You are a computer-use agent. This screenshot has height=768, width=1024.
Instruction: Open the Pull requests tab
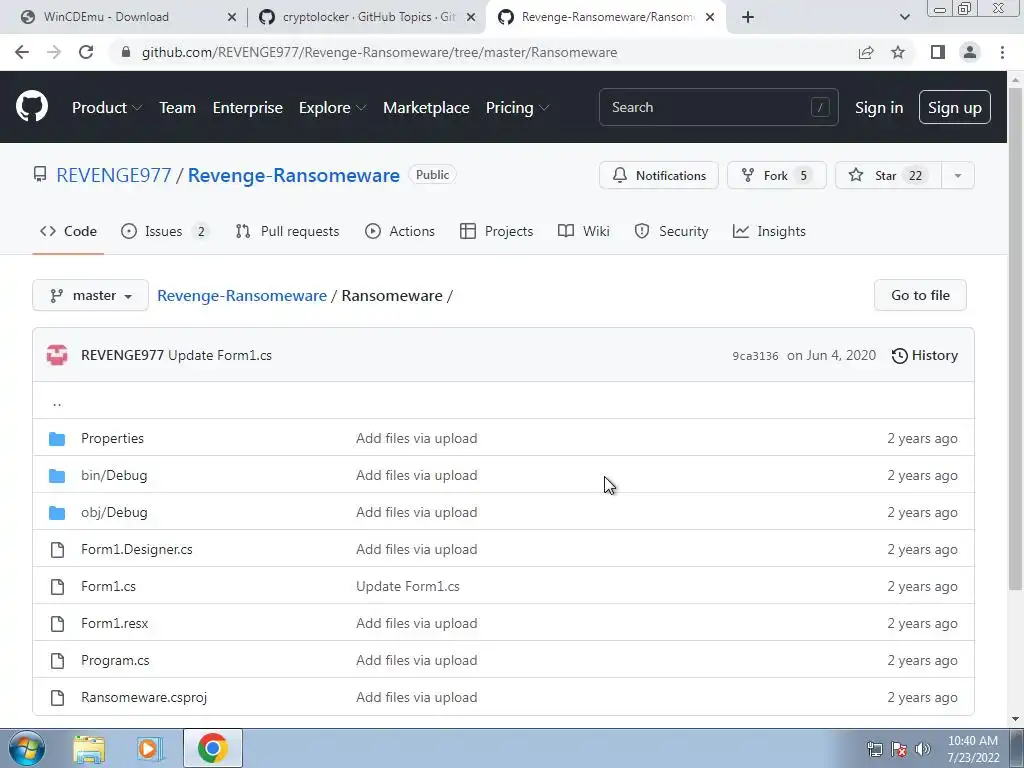[287, 231]
